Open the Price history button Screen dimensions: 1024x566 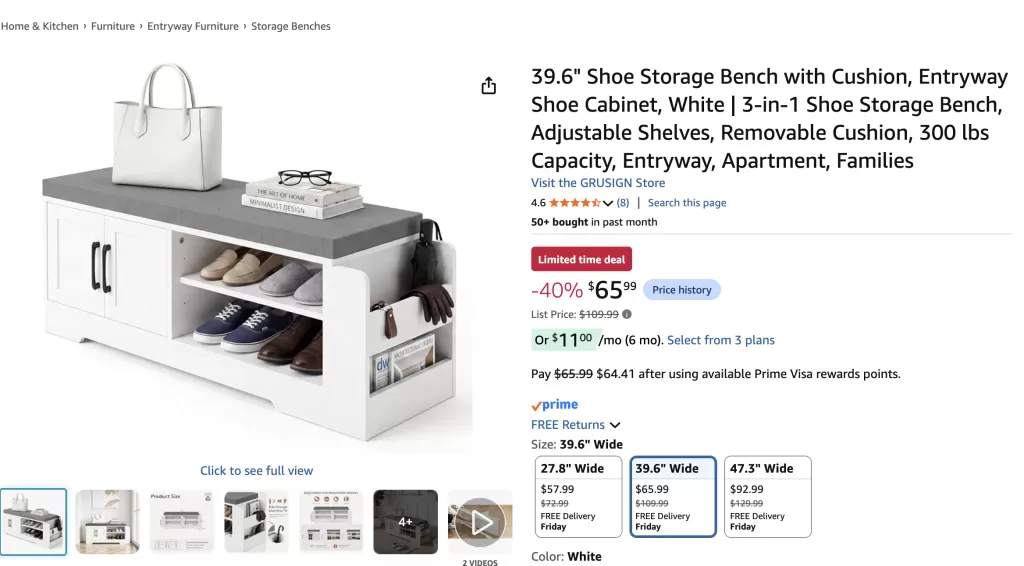pos(682,290)
